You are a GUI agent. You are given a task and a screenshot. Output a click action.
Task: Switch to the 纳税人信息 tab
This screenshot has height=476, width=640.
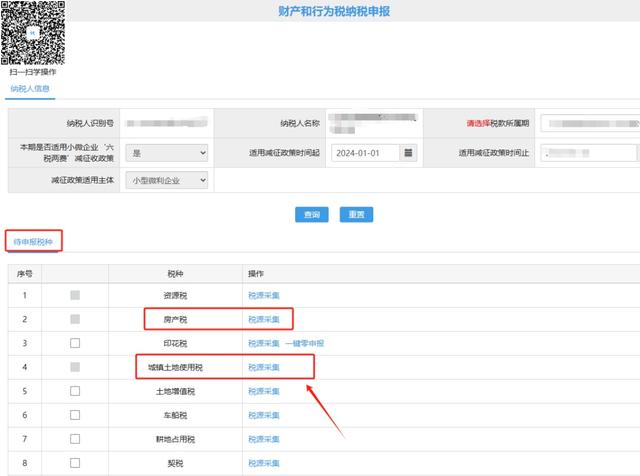[x=30, y=89]
